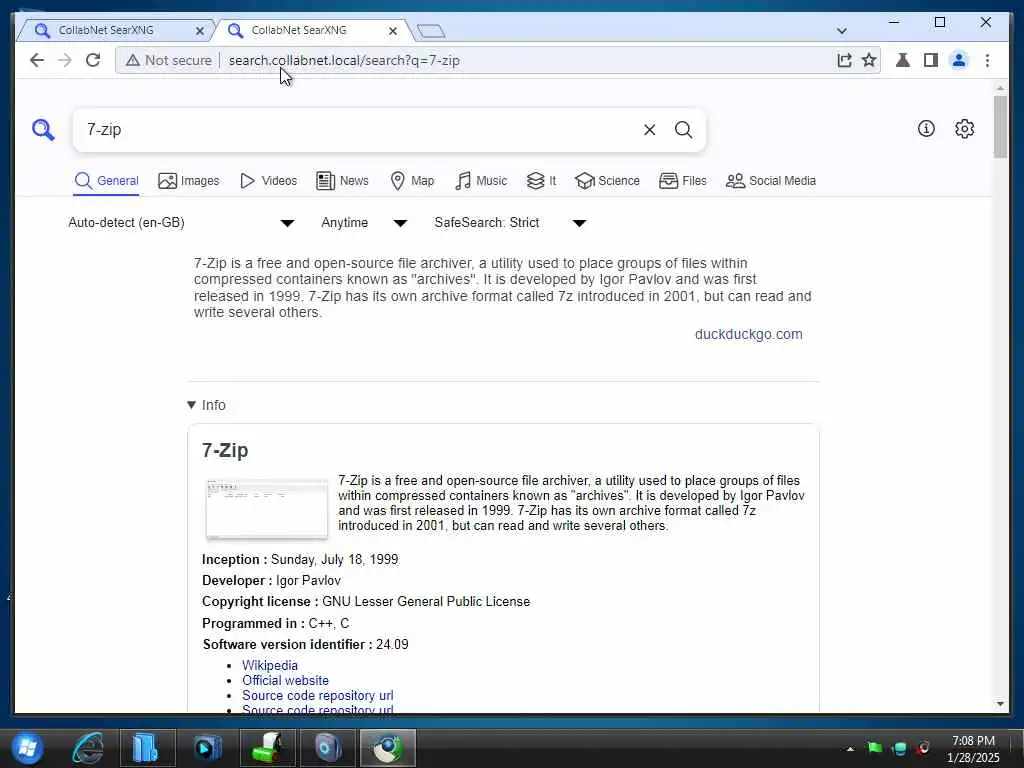
Task: Open the tab search chevron
Action: tap(842, 31)
